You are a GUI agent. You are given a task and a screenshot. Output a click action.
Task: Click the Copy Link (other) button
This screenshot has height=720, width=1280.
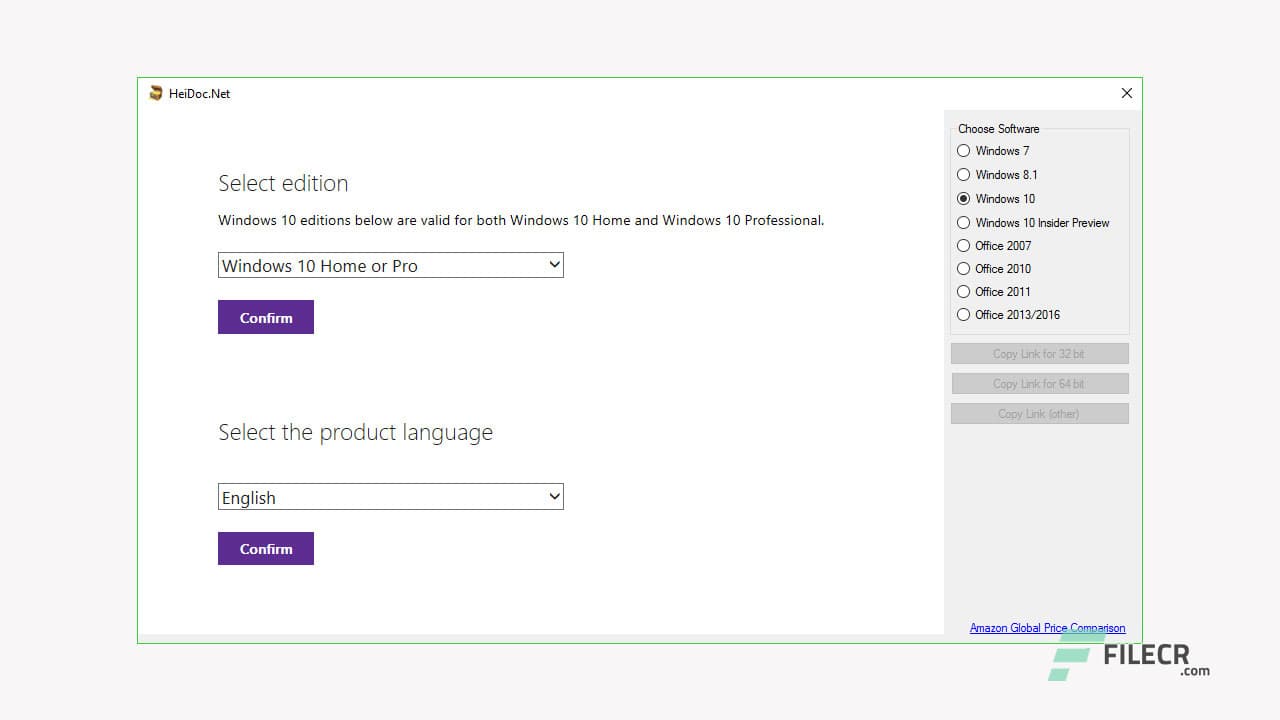coord(1039,413)
